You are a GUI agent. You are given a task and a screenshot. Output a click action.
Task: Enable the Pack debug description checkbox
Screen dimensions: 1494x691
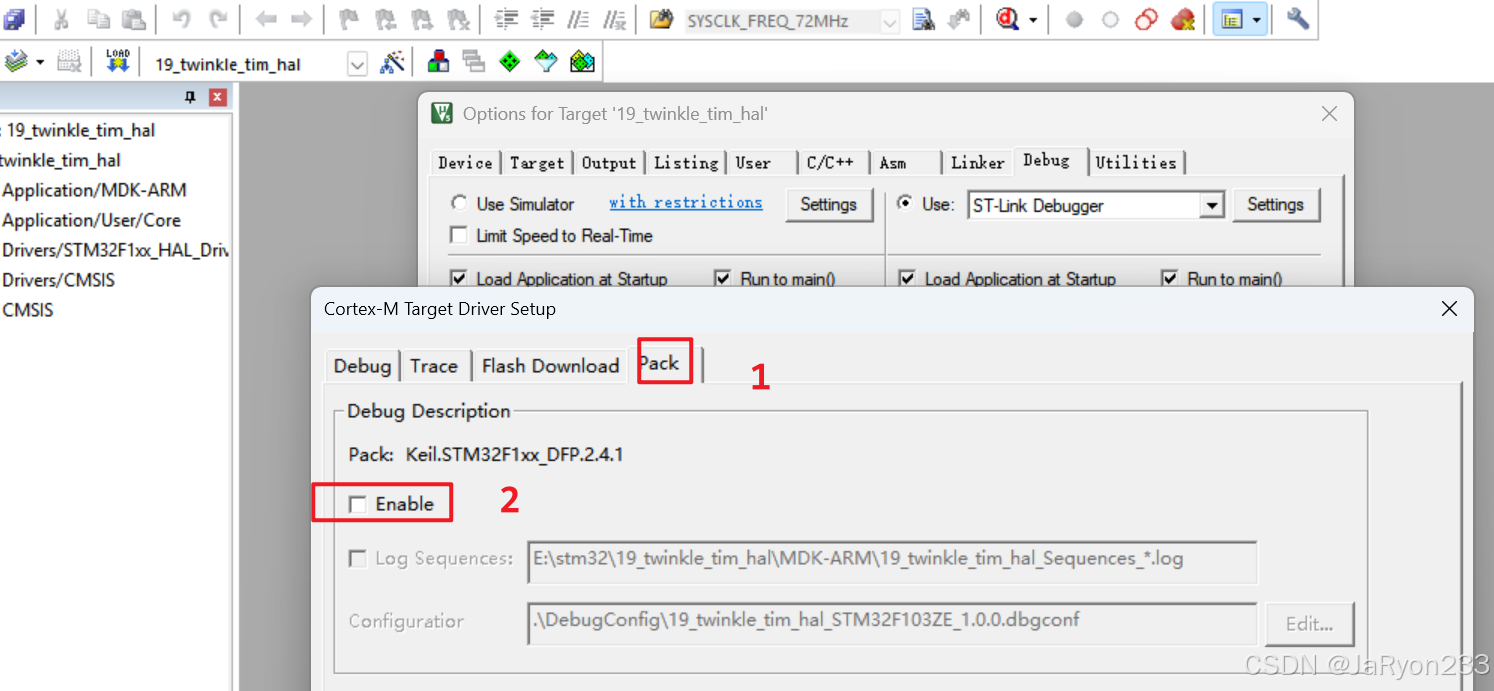[357, 504]
